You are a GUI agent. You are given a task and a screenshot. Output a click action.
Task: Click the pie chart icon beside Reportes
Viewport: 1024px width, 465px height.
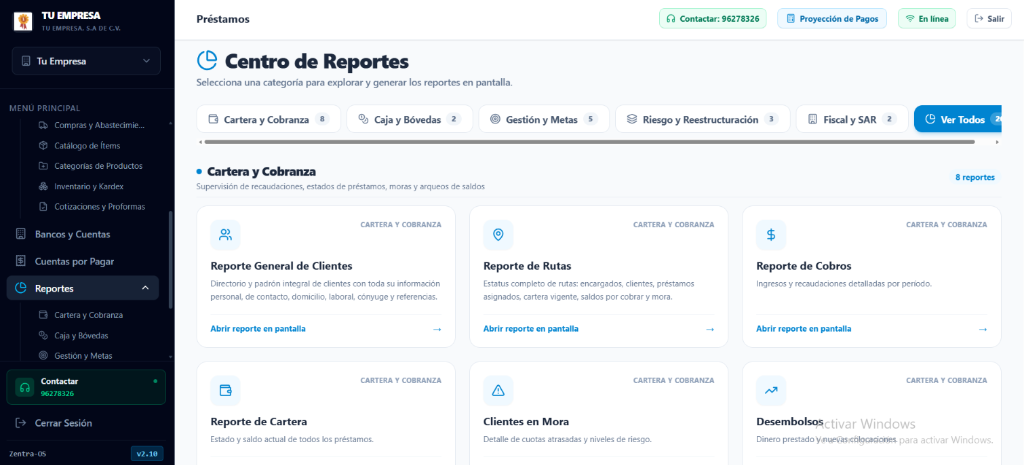[20, 288]
